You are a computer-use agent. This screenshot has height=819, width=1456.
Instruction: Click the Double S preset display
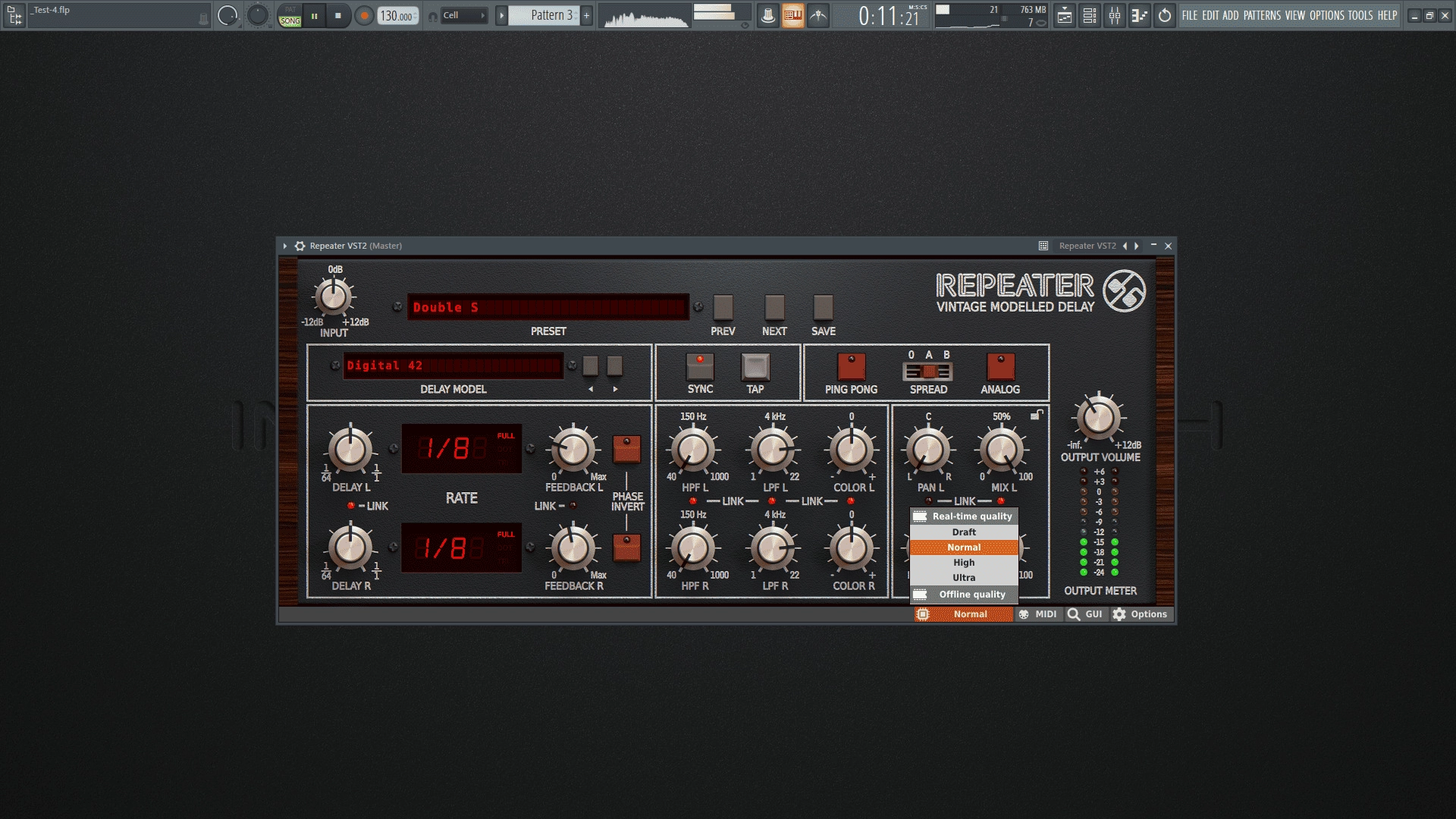coord(548,307)
